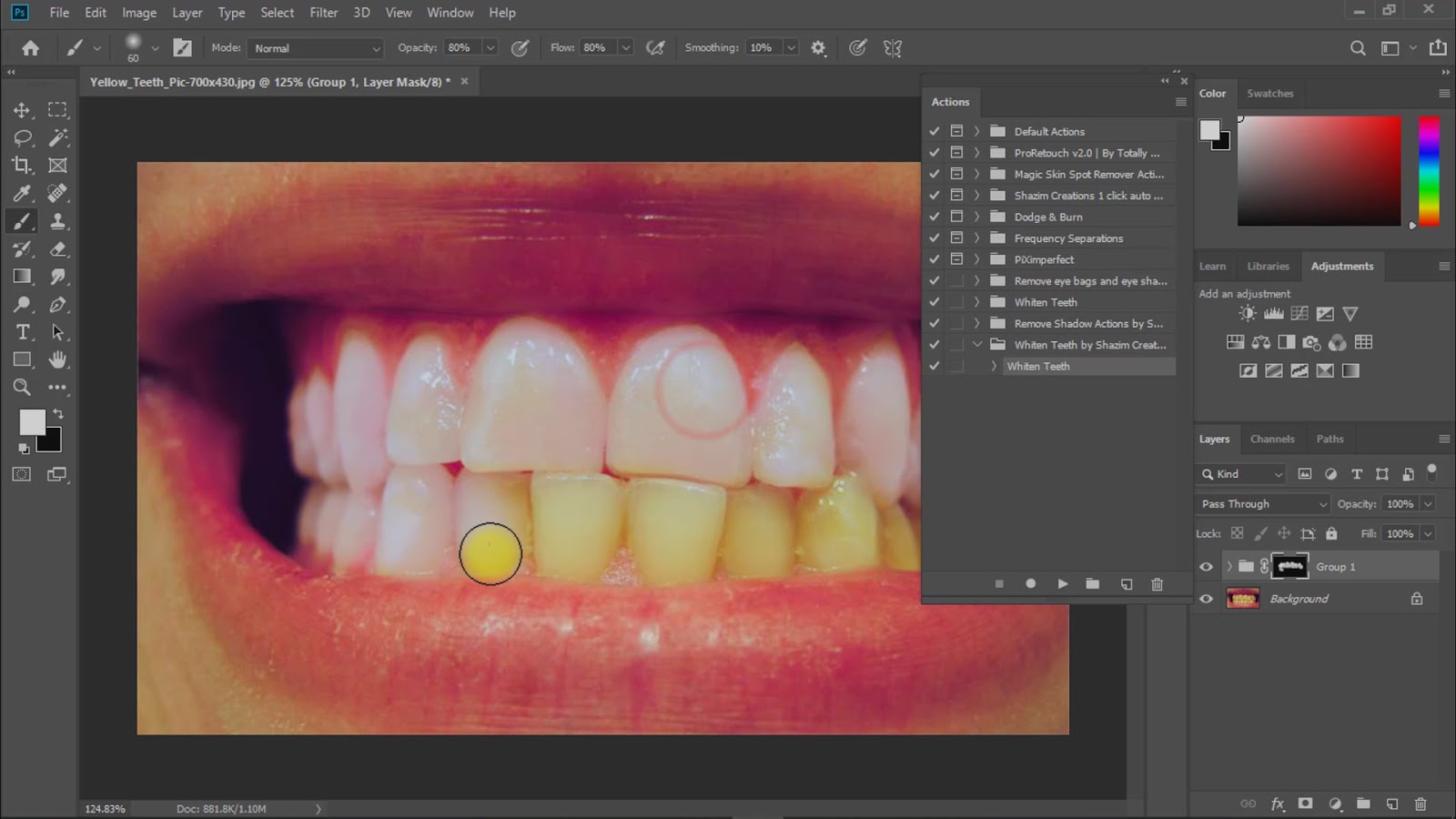The height and width of the screenshot is (819, 1456).
Task: Pick the Eraser tool
Action: [57, 249]
